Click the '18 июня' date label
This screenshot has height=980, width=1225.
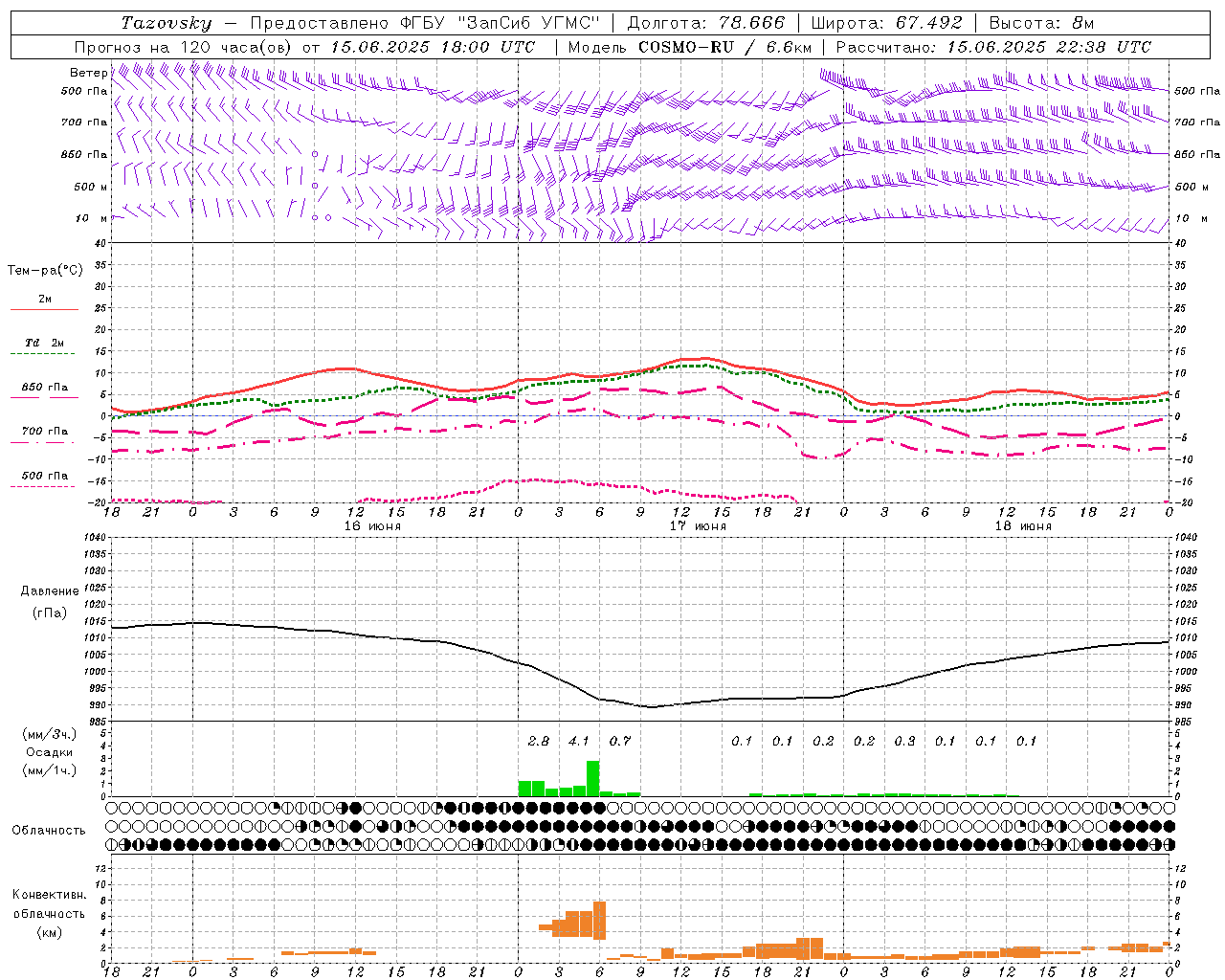[x=1024, y=525]
